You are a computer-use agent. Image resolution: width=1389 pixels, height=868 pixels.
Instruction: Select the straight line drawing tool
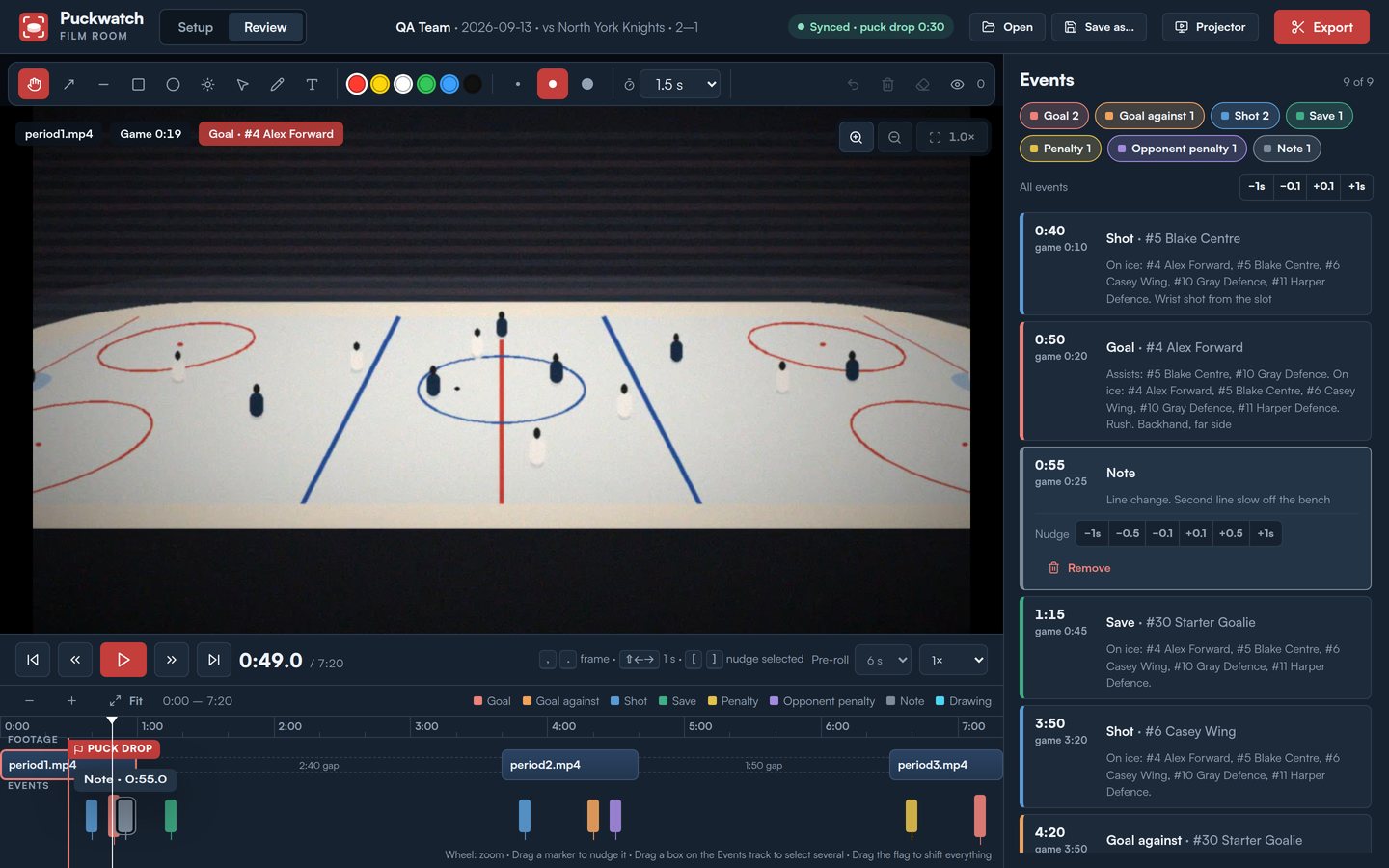point(103,85)
